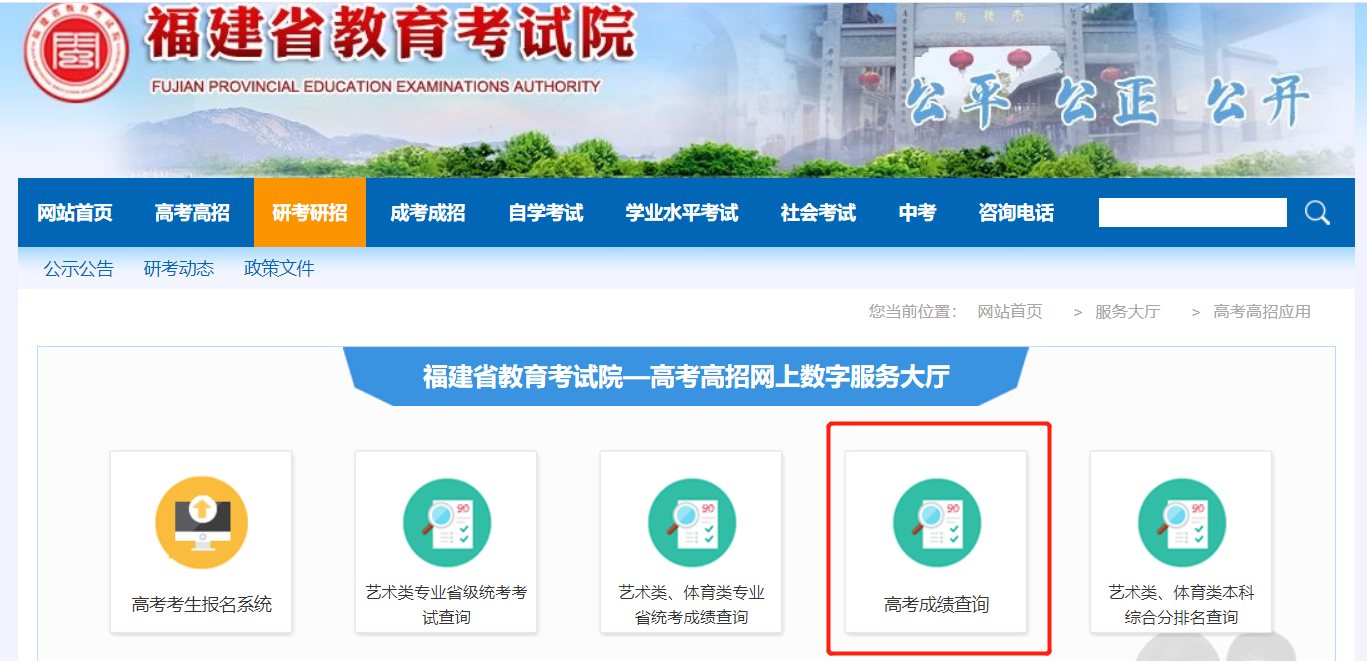Click 服务大厅 in the breadcrumb
1367x661 pixels.
coord(1127,312)
